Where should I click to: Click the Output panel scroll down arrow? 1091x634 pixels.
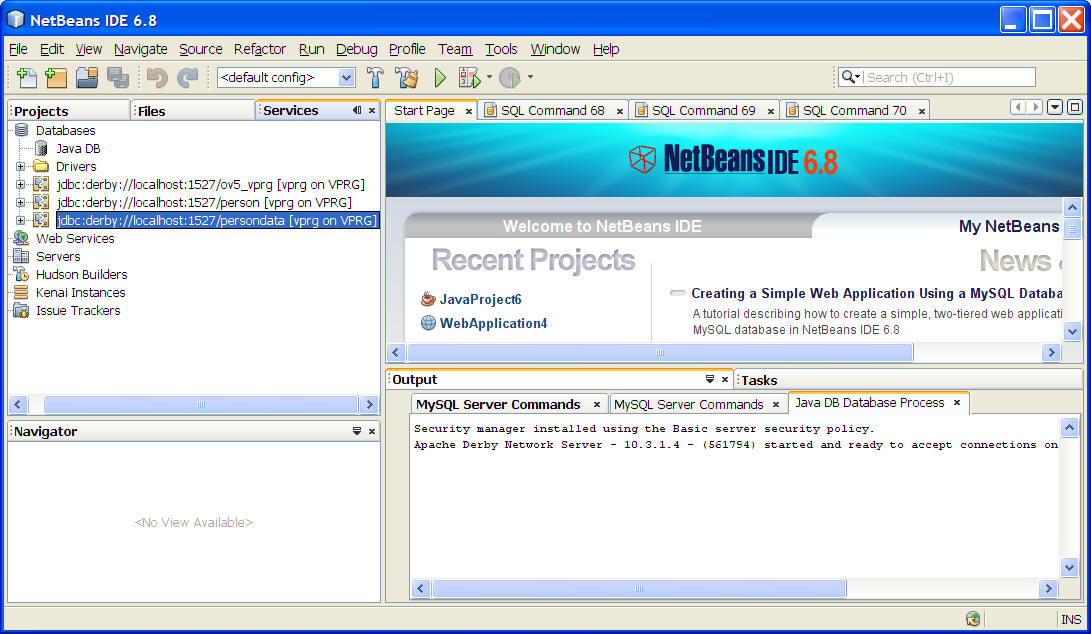[1070, 568]
